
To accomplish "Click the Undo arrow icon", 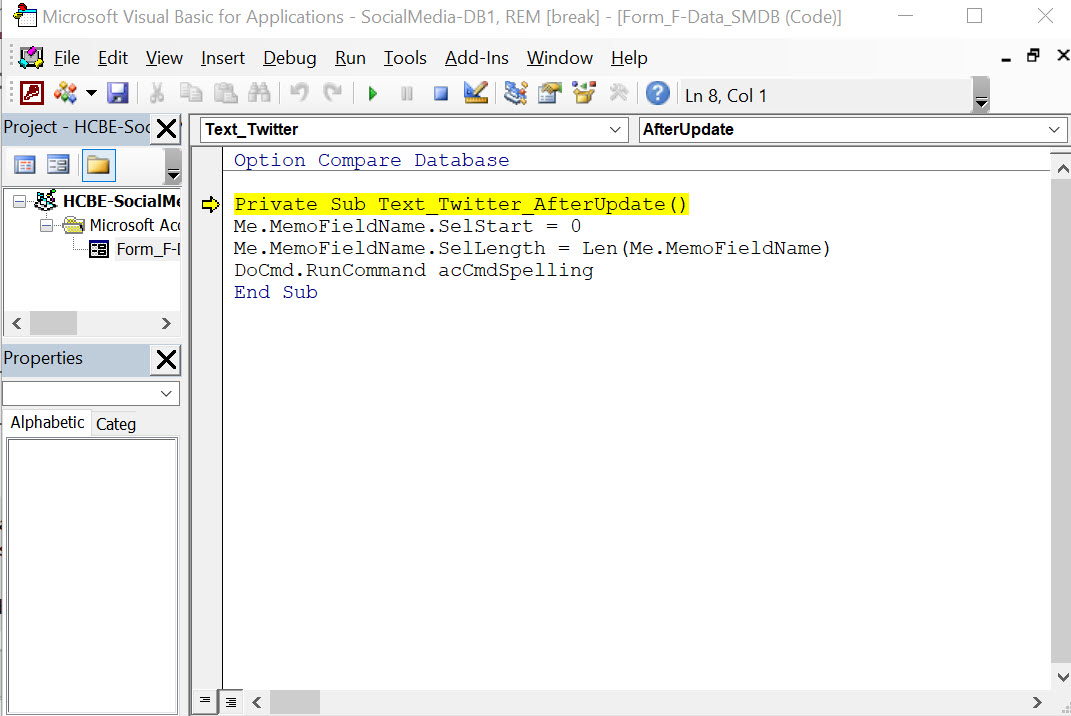I will click(x=299, y=93).
